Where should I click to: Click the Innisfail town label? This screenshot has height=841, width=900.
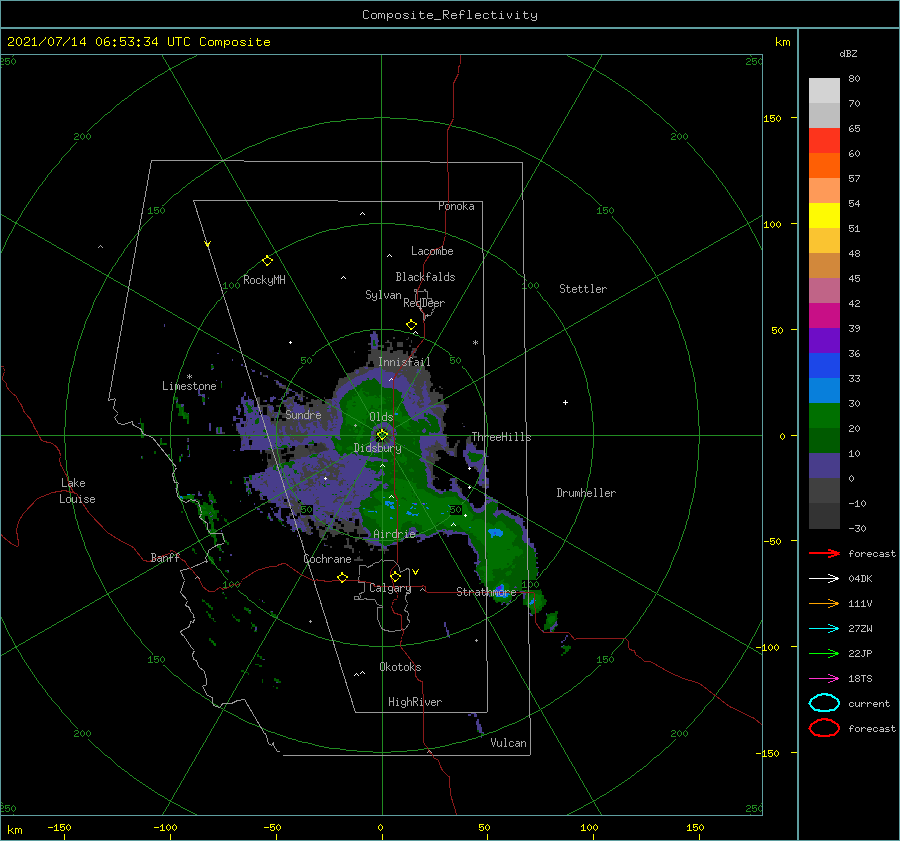pos(404,362)
